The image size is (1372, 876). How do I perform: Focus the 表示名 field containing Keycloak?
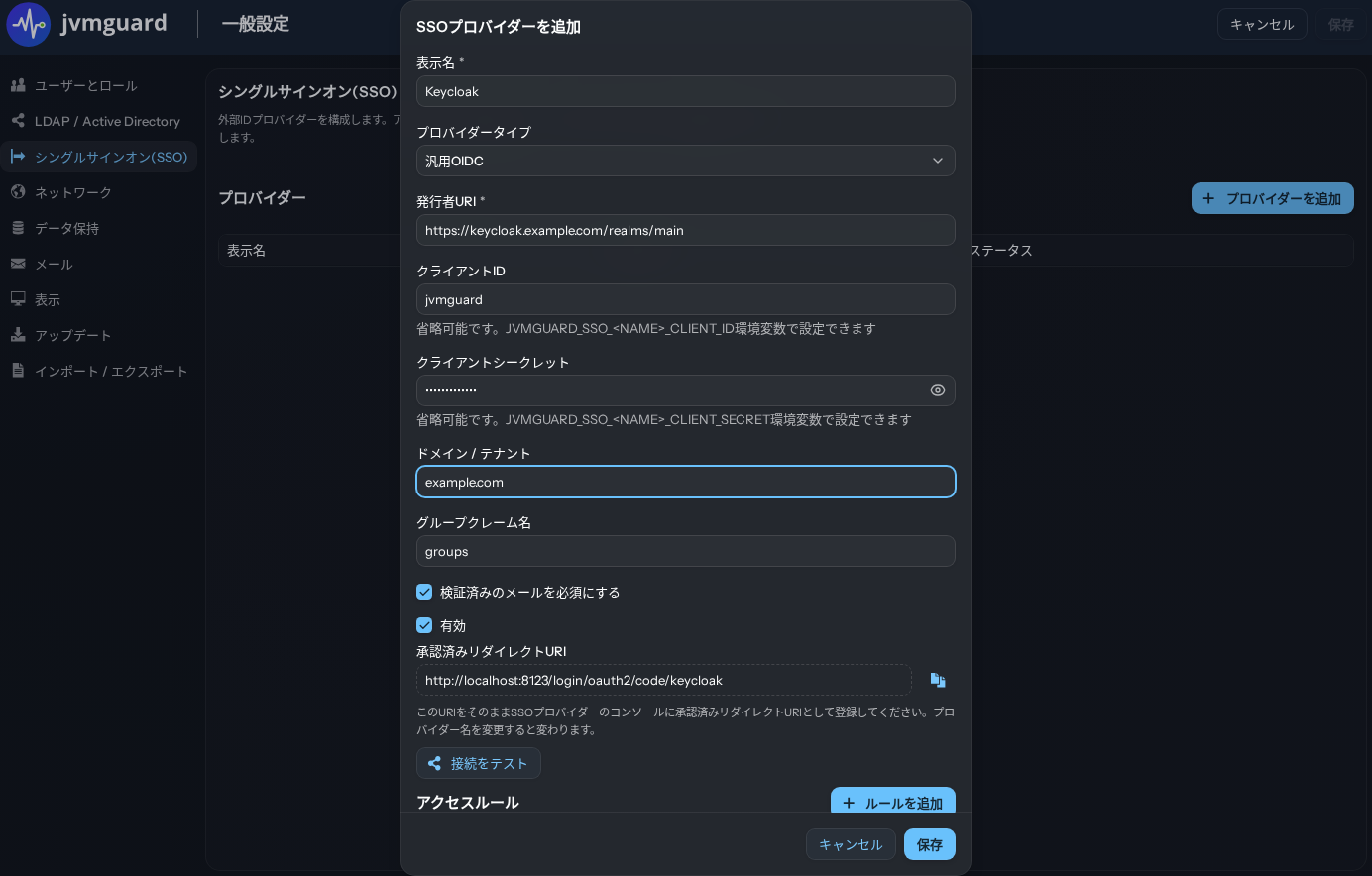coord(686,91)
